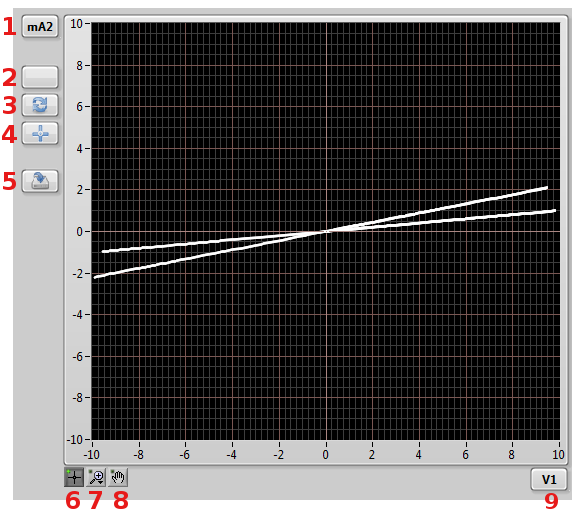Click the blue crosshair center icon button
This screenshot has height=512, width=572.
(40, 133)
